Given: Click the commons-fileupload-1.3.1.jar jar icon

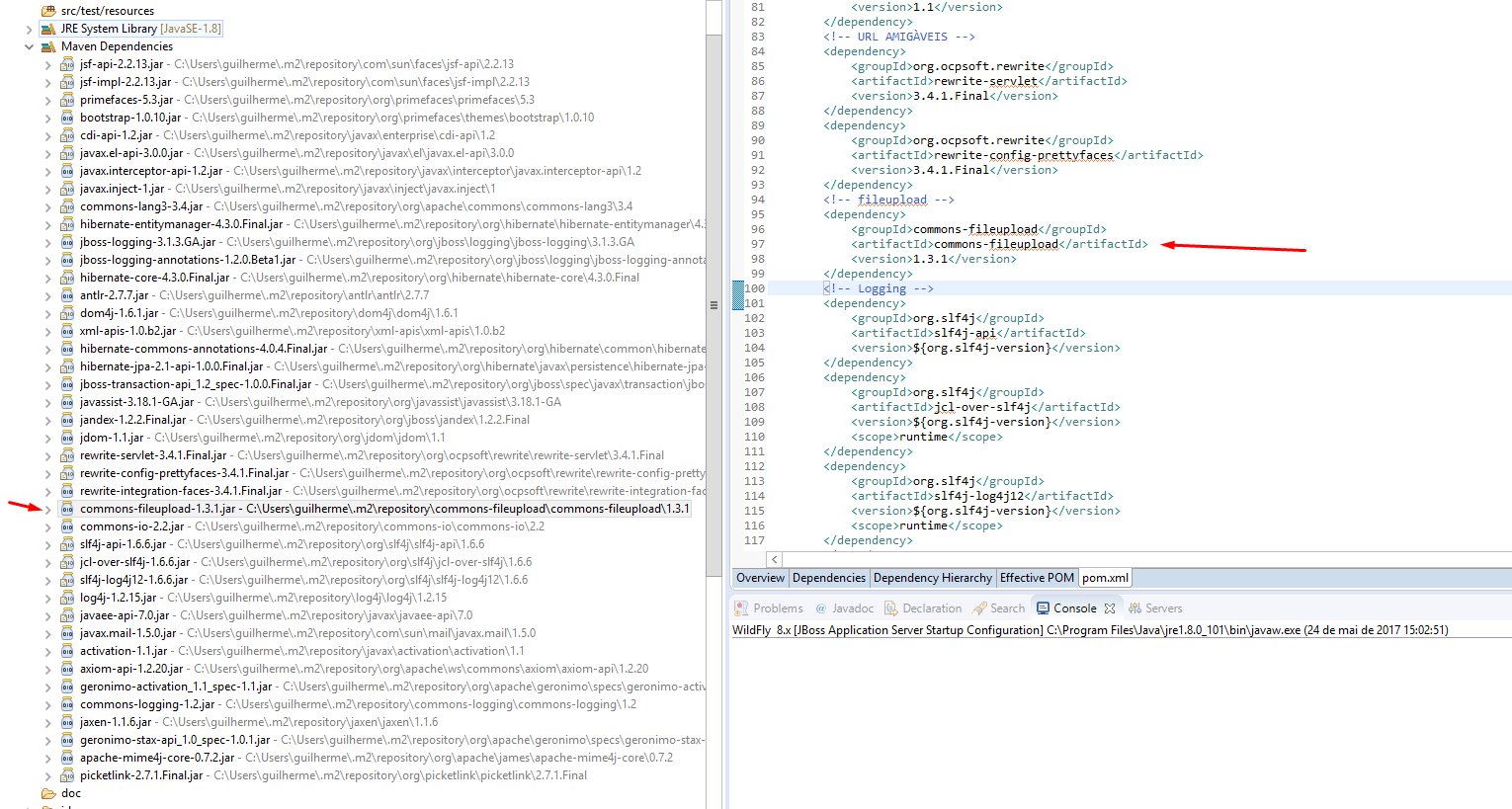Looking at the screenshot, I should [x=67, y=509].
